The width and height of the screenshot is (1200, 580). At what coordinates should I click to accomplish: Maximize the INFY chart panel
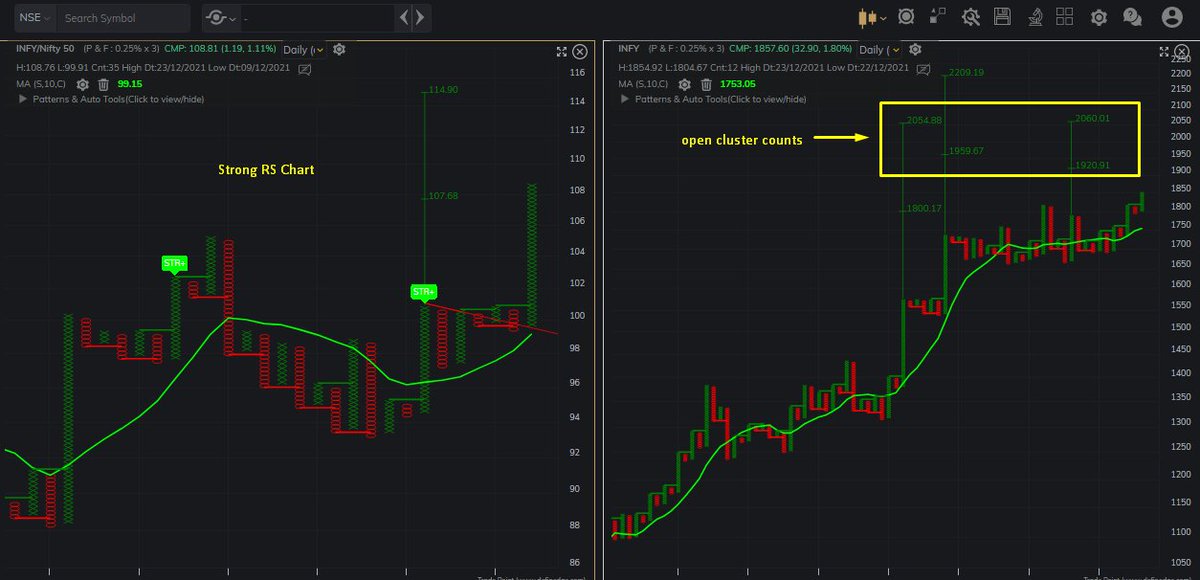[x=1163, y=52]
